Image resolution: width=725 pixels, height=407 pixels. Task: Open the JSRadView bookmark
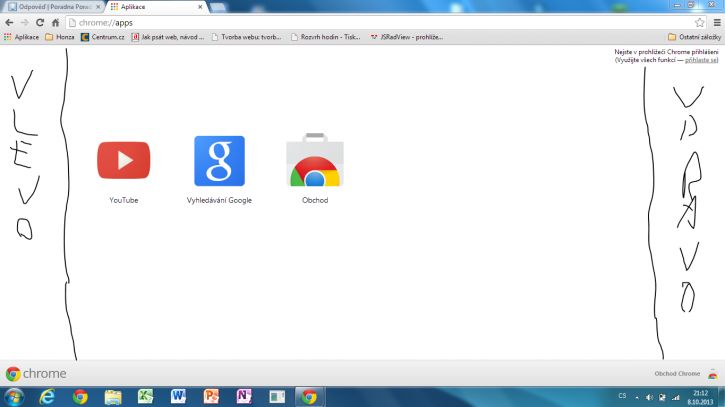point(406,37)
